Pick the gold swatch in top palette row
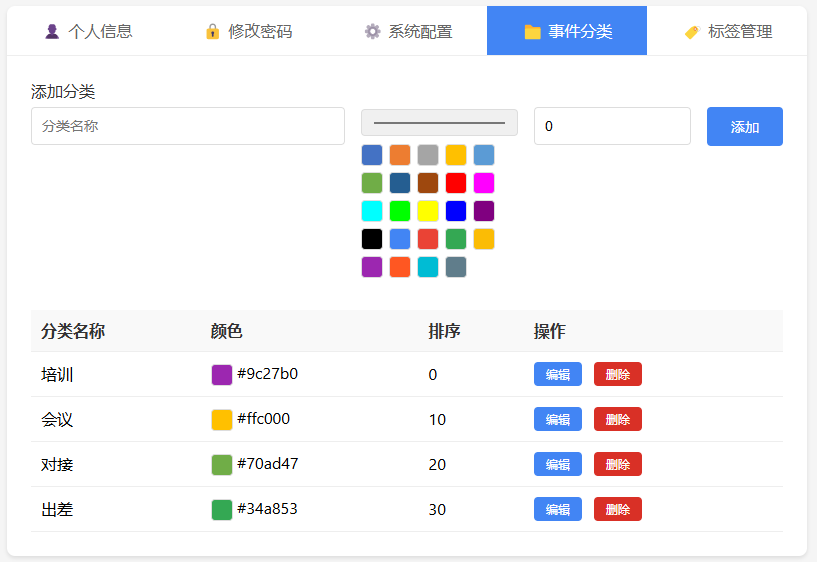This screenshot has width=817, height=562. (x=456, y=155)
